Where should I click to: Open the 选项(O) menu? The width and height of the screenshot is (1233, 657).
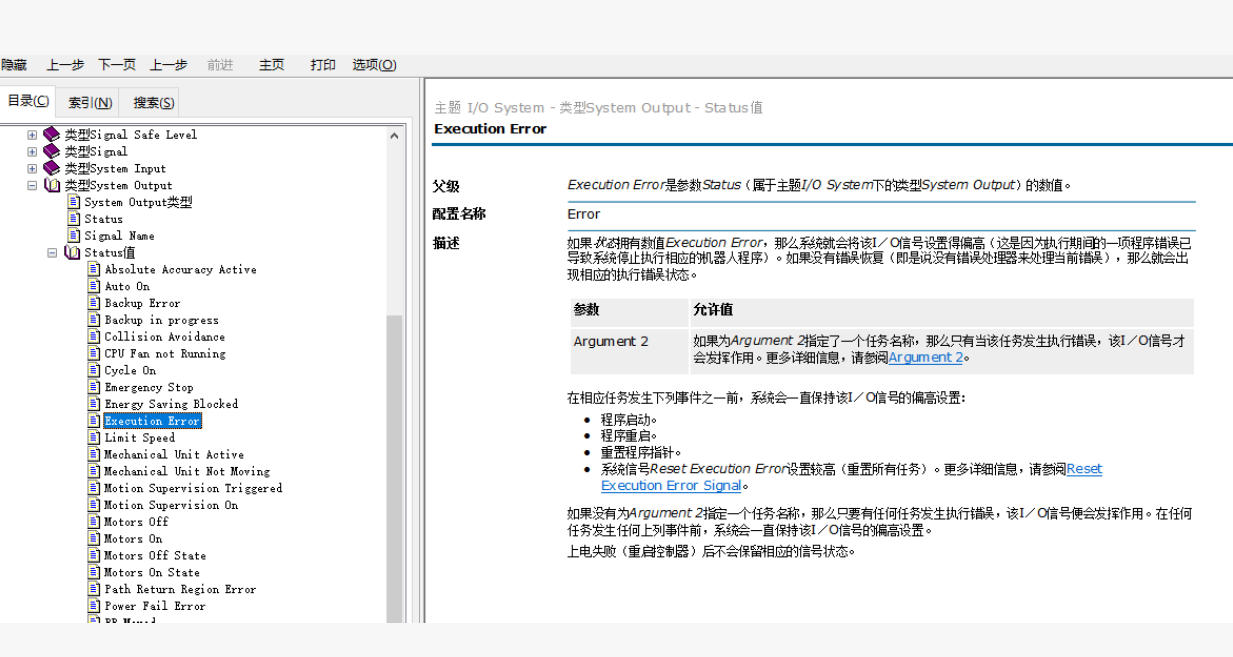click(374, 65)
